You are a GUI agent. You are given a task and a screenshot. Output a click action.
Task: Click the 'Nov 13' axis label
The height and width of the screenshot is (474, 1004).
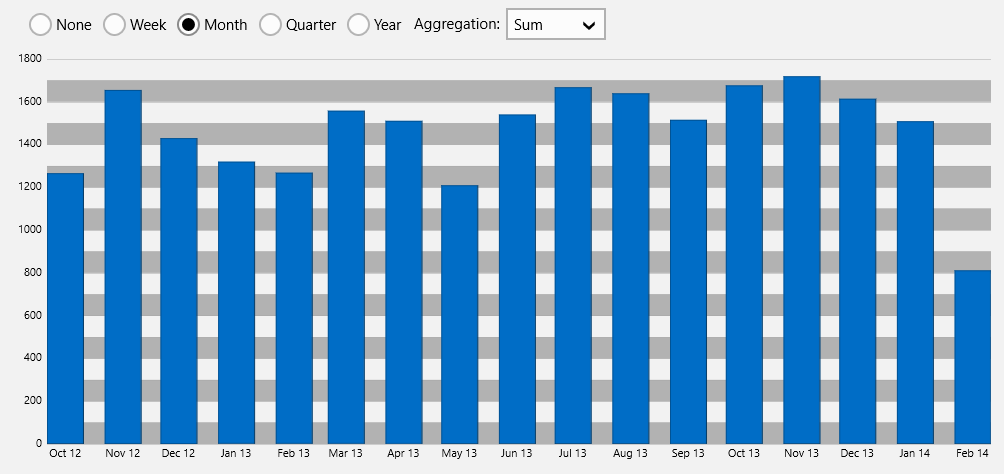[802, 454]
